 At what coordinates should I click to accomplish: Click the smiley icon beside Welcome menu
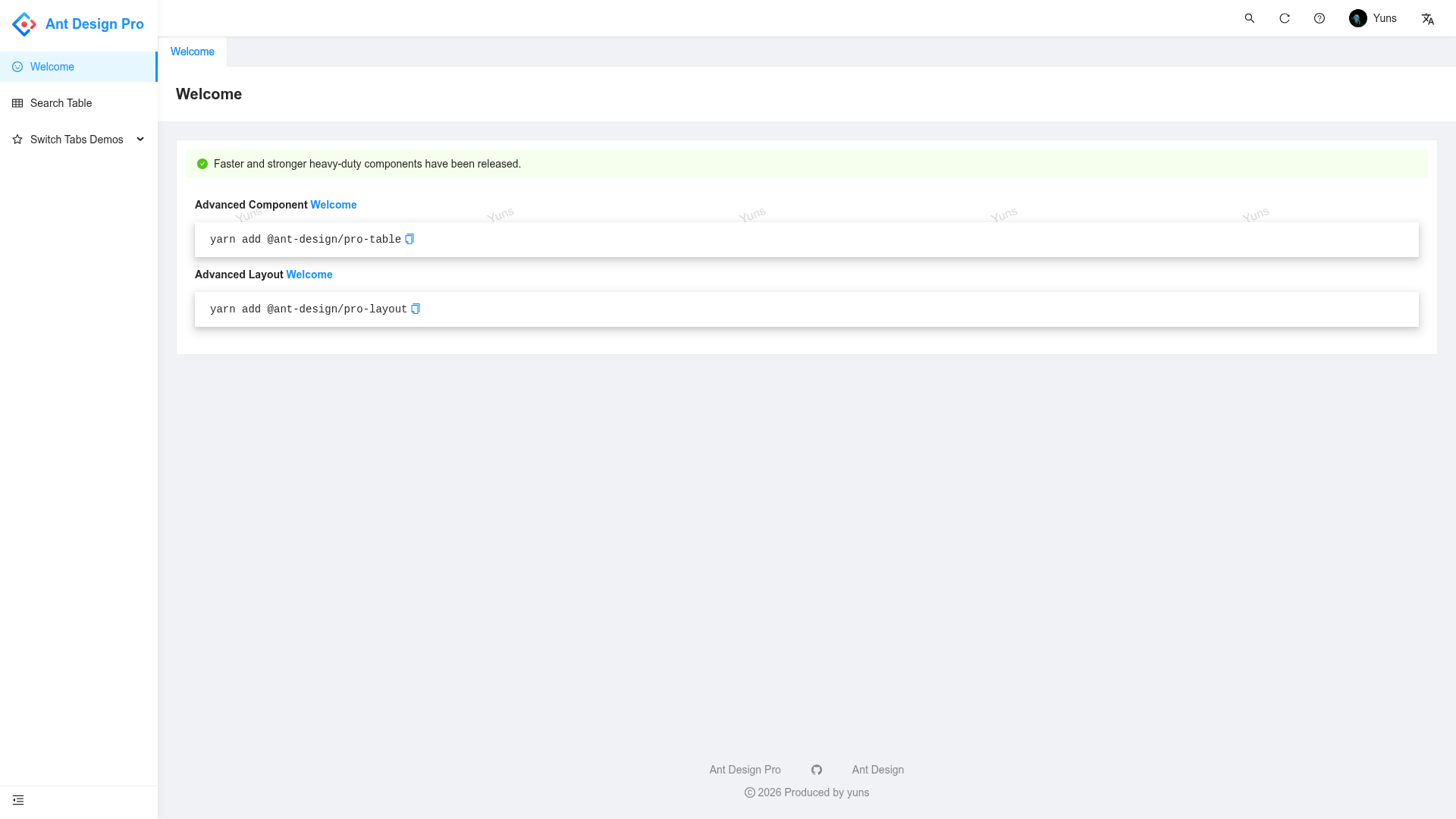17,67
